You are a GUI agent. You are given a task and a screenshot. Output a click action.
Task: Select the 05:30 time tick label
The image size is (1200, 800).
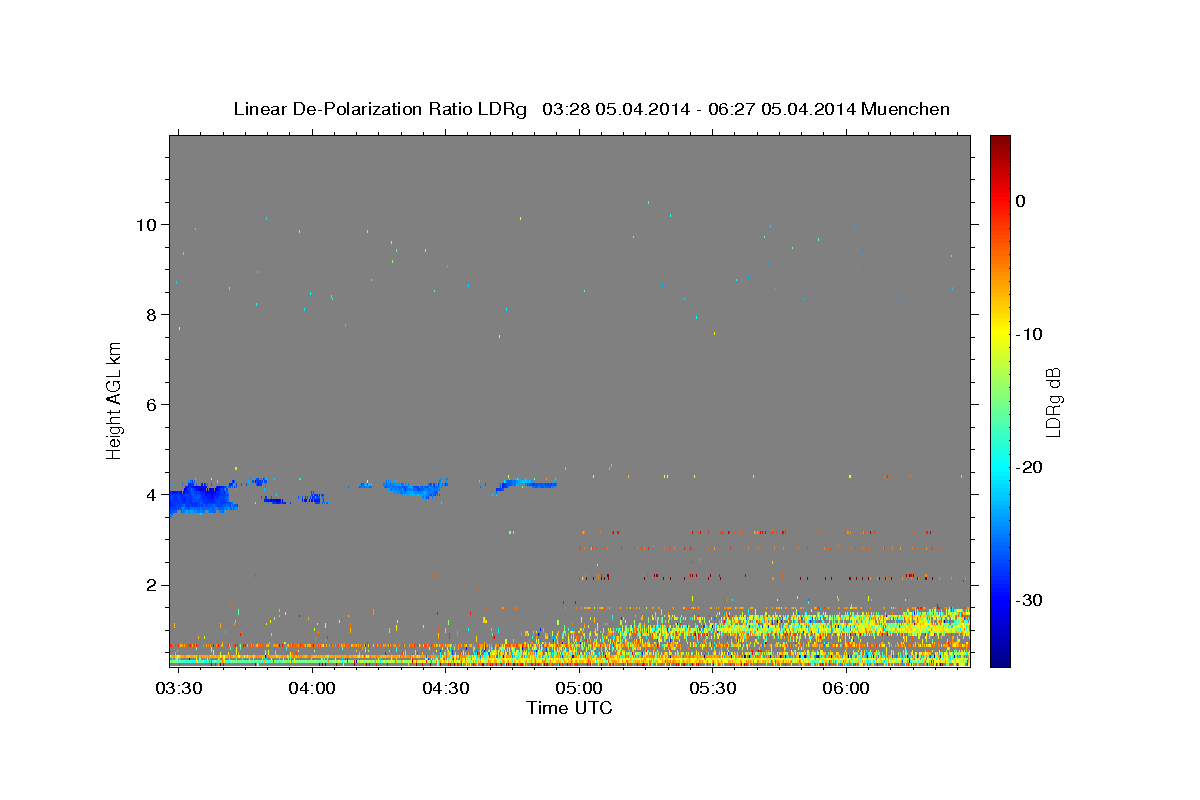[712, 689]
